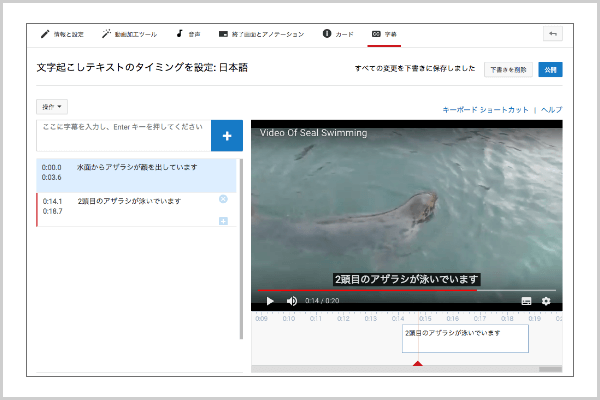The width and height of the screenshot is (600, 400).
Task: Click the horizontal timeline scrollbar thumb
Action: [x=550, y=369]
